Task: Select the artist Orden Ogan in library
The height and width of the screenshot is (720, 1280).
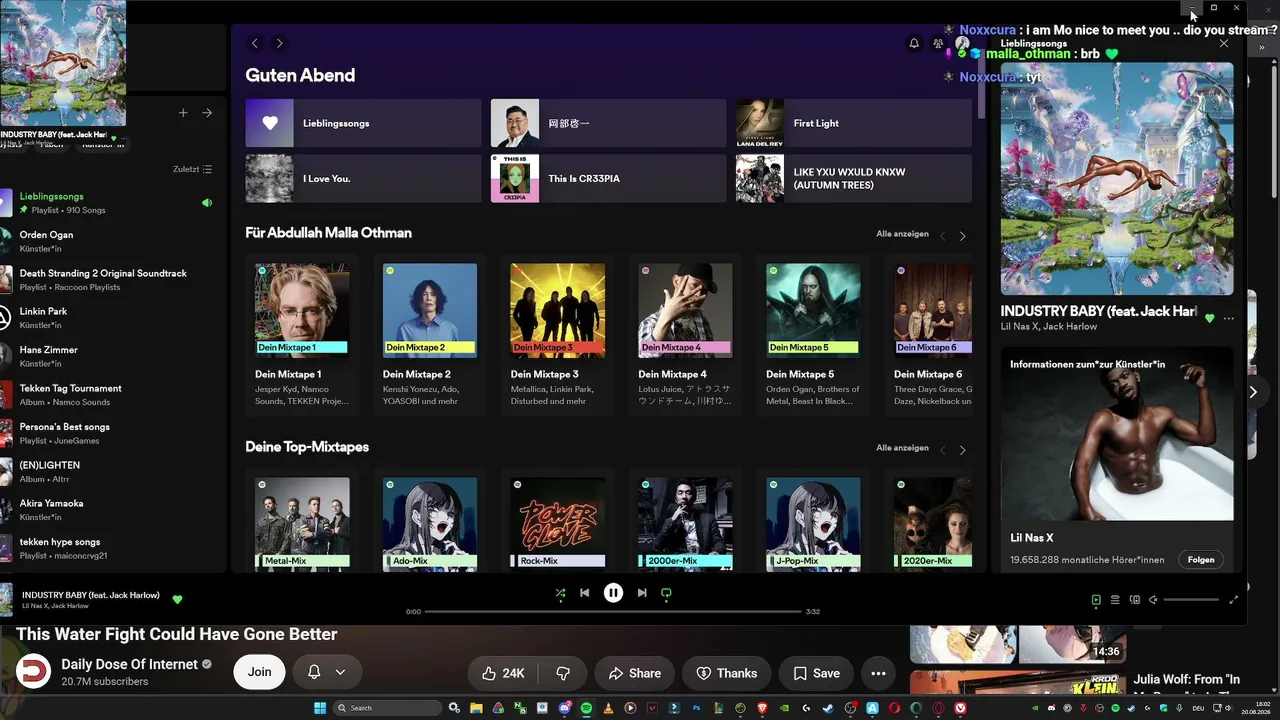Action: pyautogui.click(x=107, y=241)
